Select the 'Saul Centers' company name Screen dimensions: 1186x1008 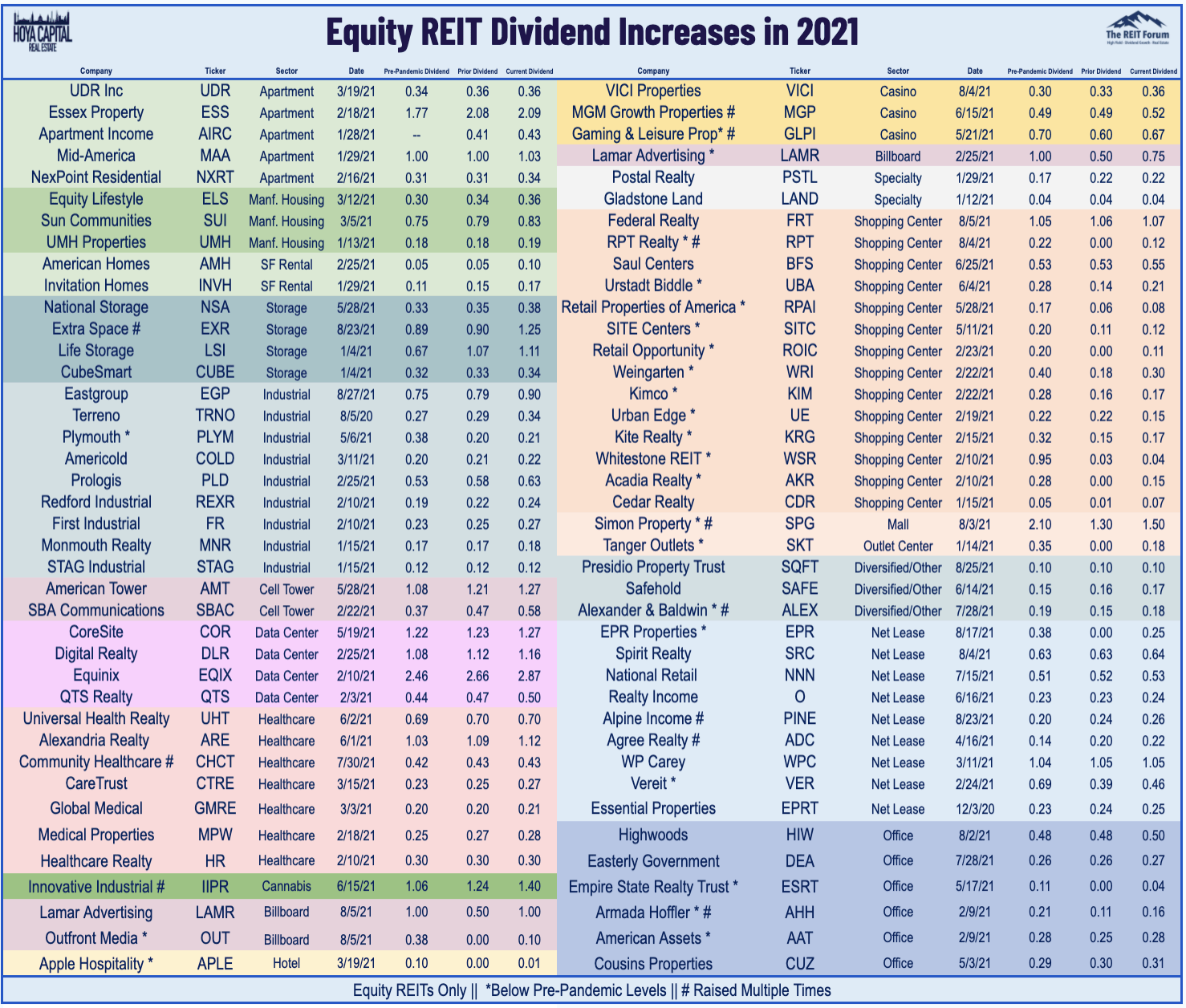click(653, 264)
